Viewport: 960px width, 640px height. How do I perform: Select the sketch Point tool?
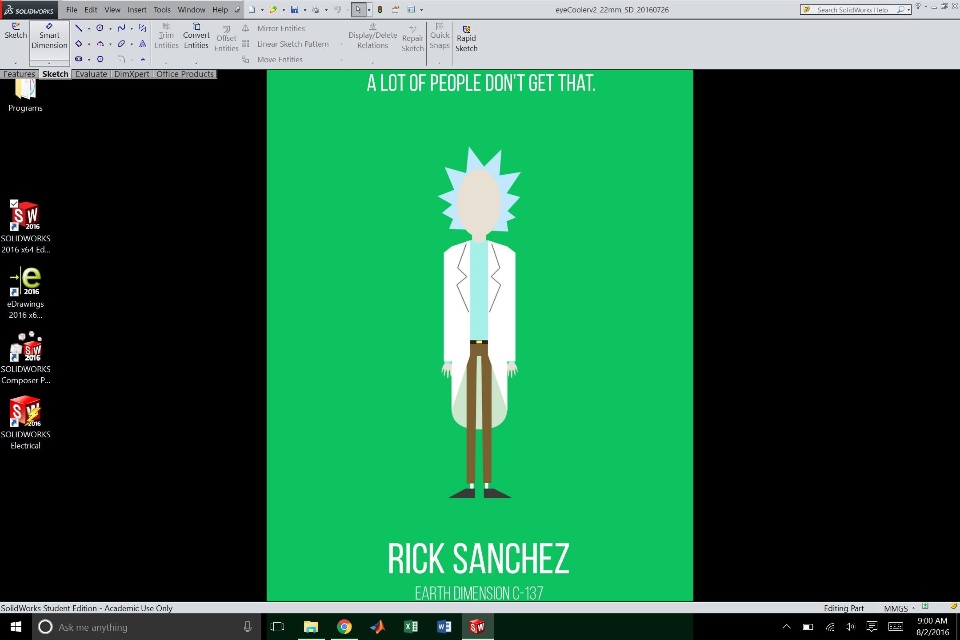click(143, 59)
